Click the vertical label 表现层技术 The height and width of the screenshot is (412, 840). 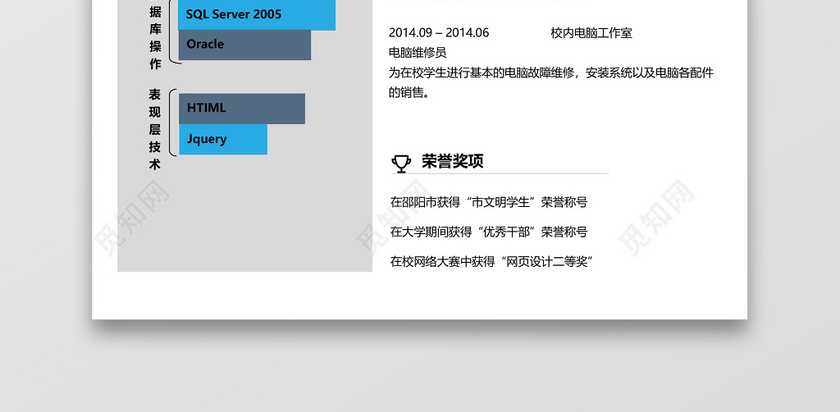point(155,129)
